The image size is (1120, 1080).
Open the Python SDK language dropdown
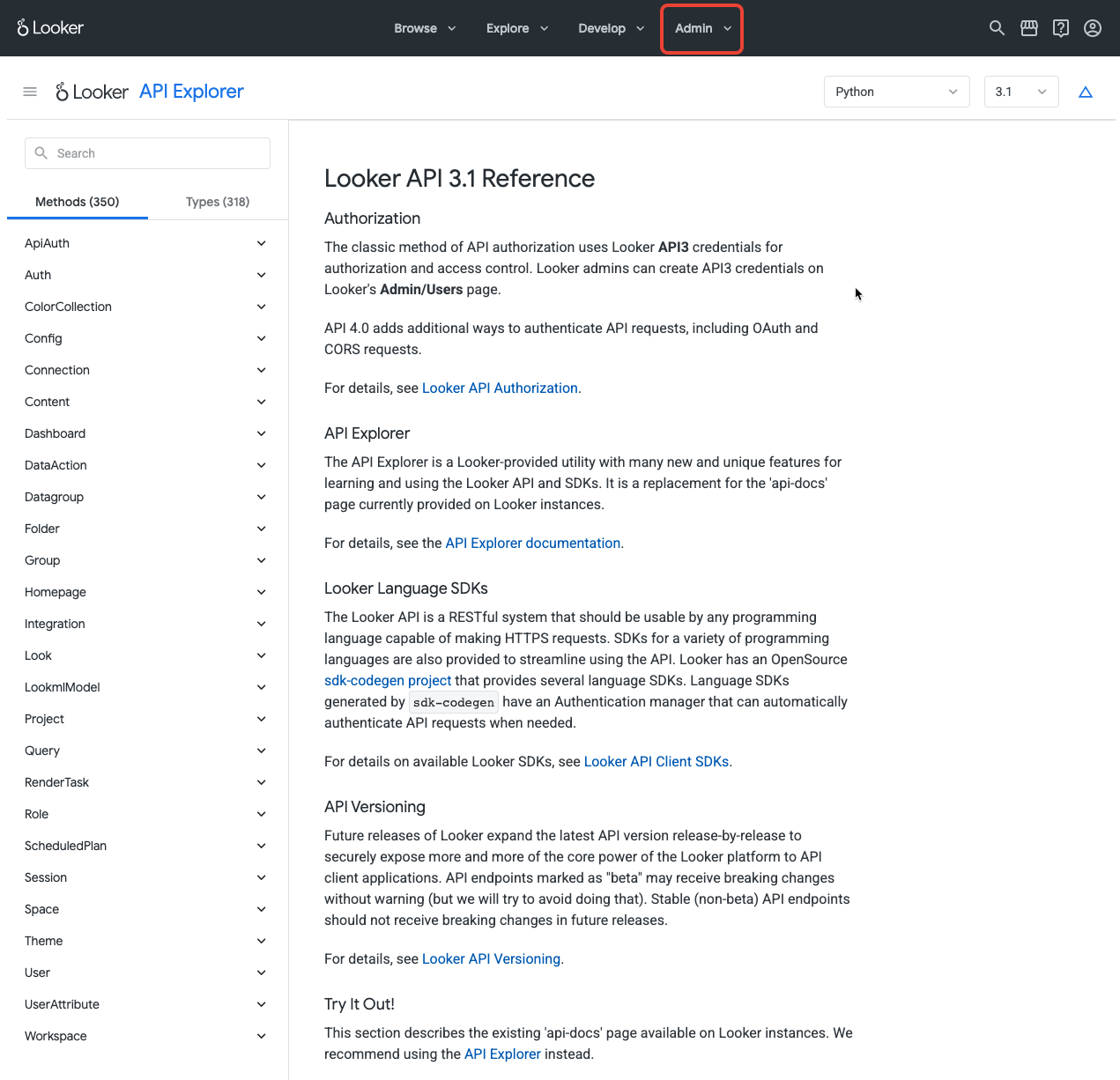(896, 92)
